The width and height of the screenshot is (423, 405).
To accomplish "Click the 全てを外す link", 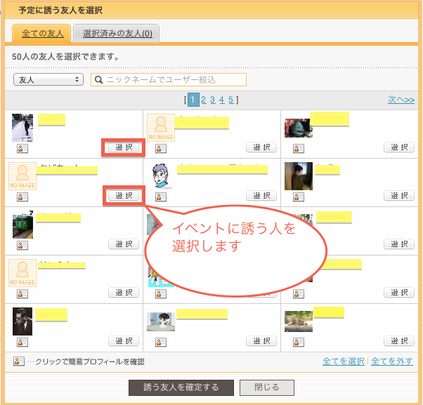I will tap(392, 361).
